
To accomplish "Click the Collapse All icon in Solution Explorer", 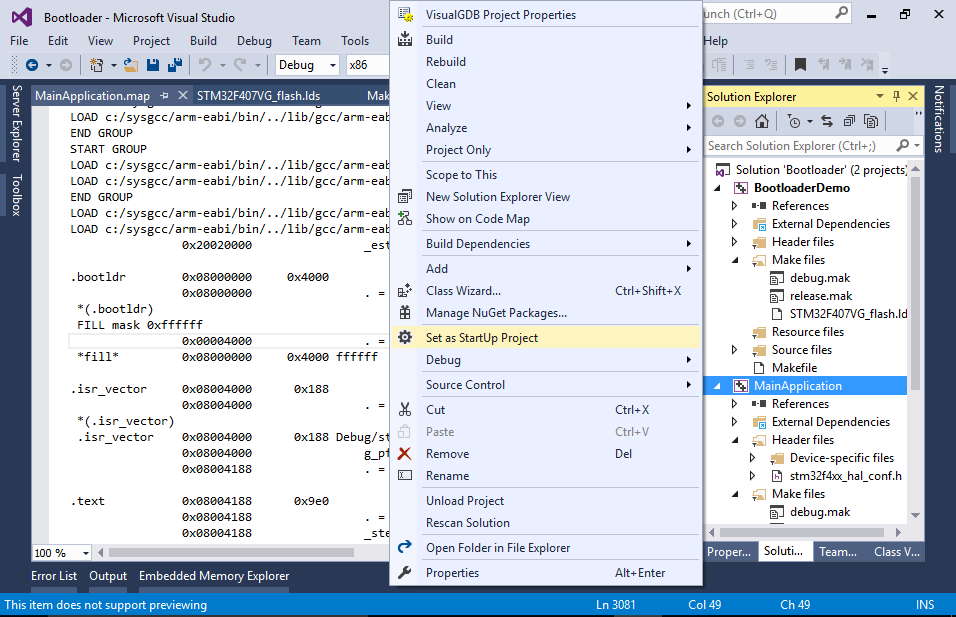I will tap(849, 121).
